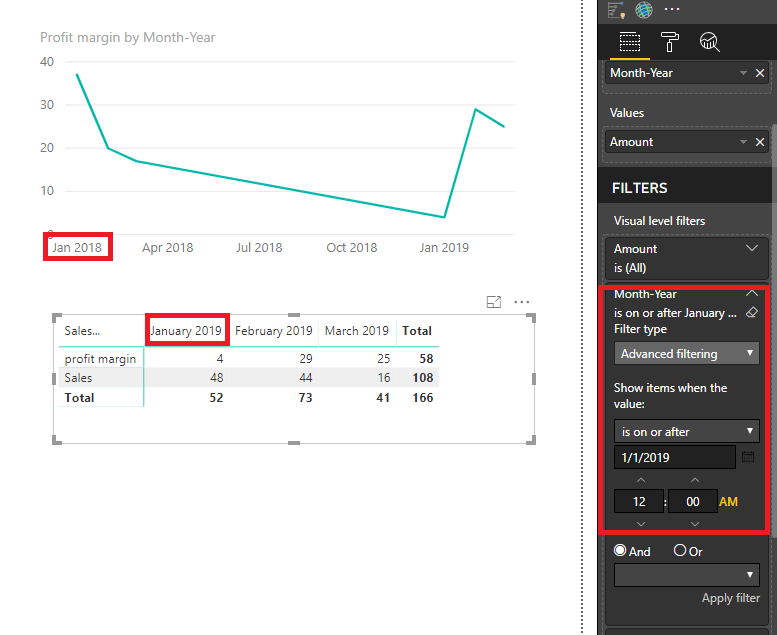This screenshot has width=777, height=635.
Task: Open More options ellipsis above the matrix
Action: tap(522, 302)
